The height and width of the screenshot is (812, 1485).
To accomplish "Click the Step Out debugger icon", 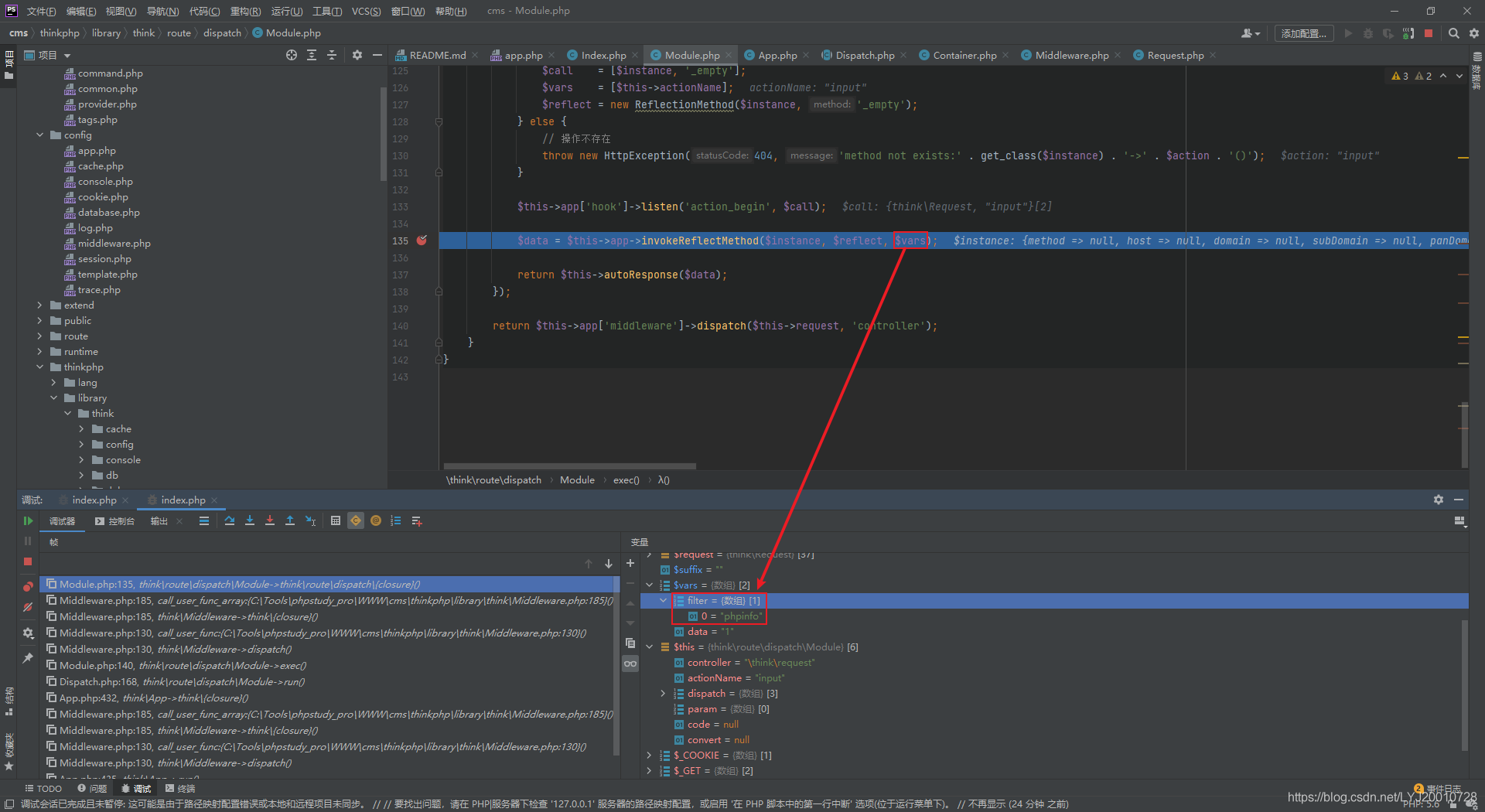I will coord(290,521).
